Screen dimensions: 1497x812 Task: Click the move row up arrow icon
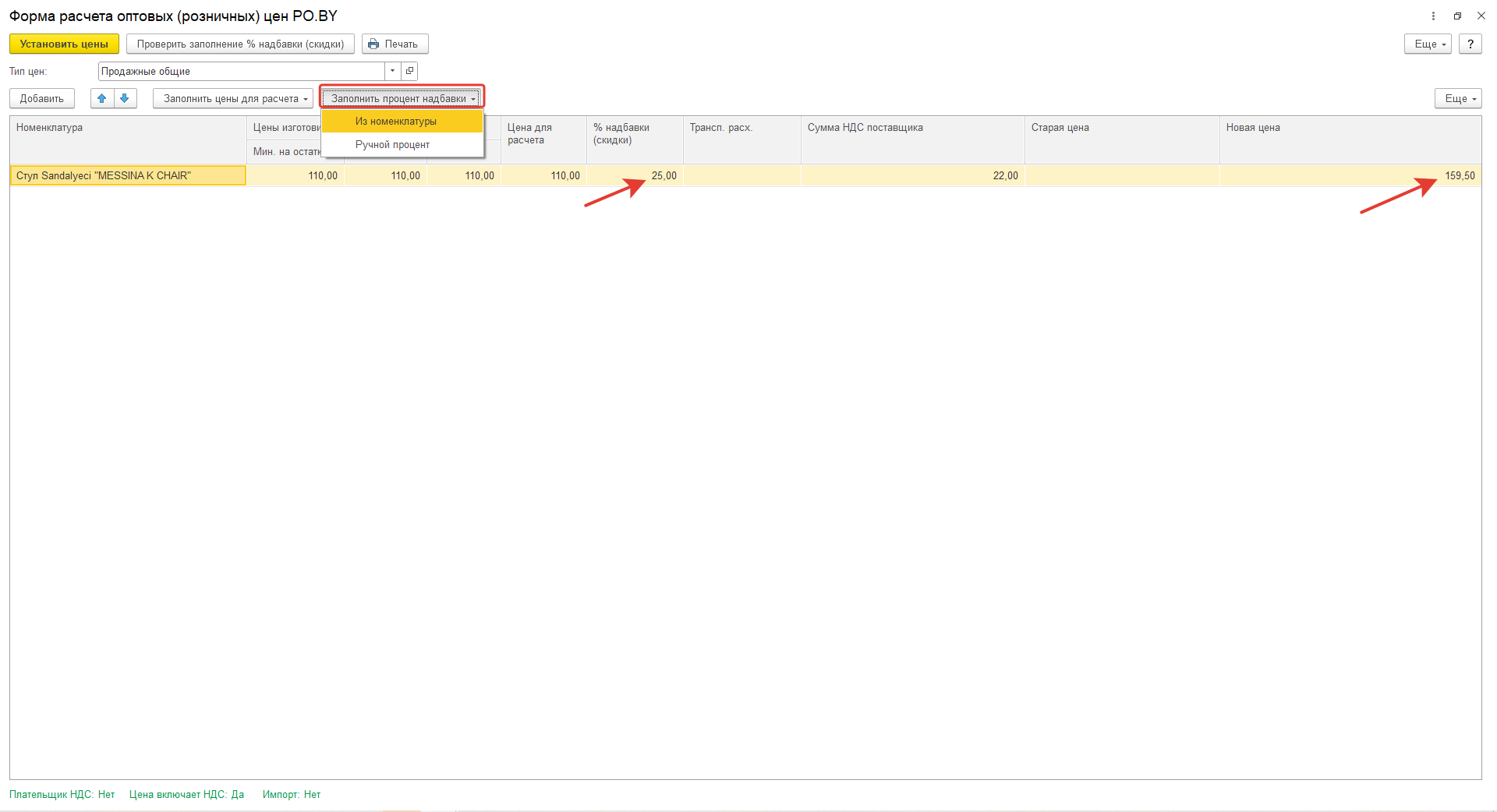pyautogui.click(x=102, y=98)
